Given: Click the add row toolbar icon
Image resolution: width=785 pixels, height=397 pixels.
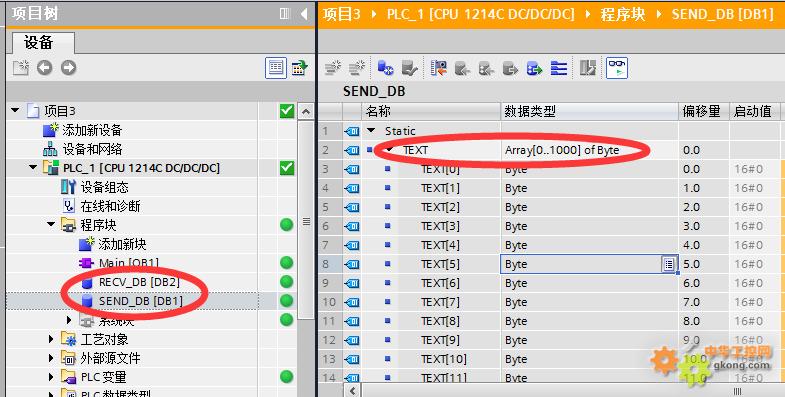Looking at the screenshot, I should click(357, 68).
